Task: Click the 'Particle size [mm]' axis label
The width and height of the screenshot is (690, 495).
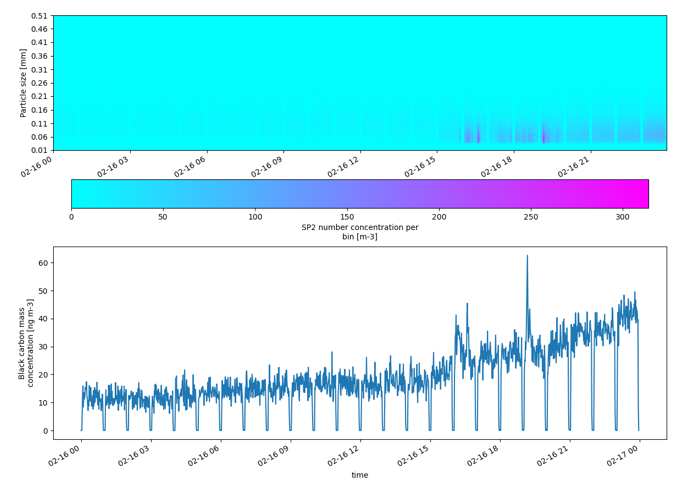Action: [x=23, y=83]
